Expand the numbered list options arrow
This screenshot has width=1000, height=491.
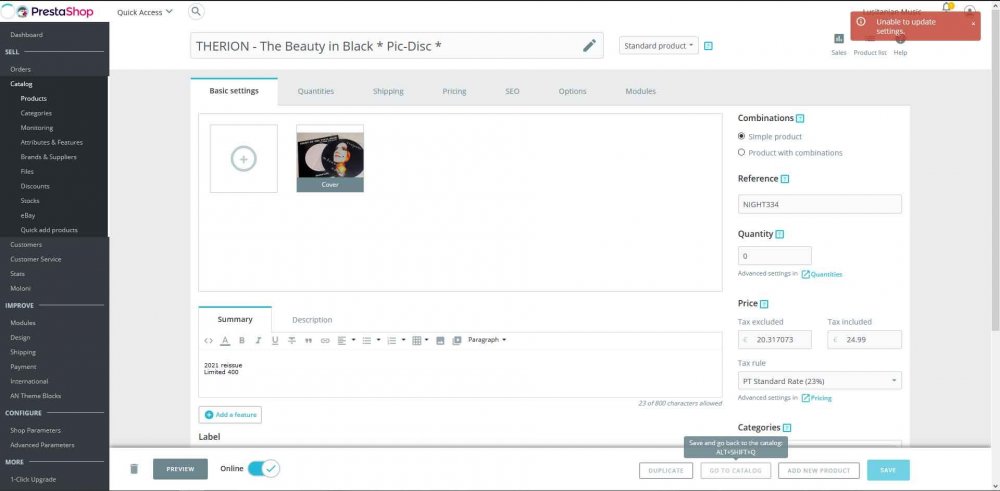[x=403, y=340]
